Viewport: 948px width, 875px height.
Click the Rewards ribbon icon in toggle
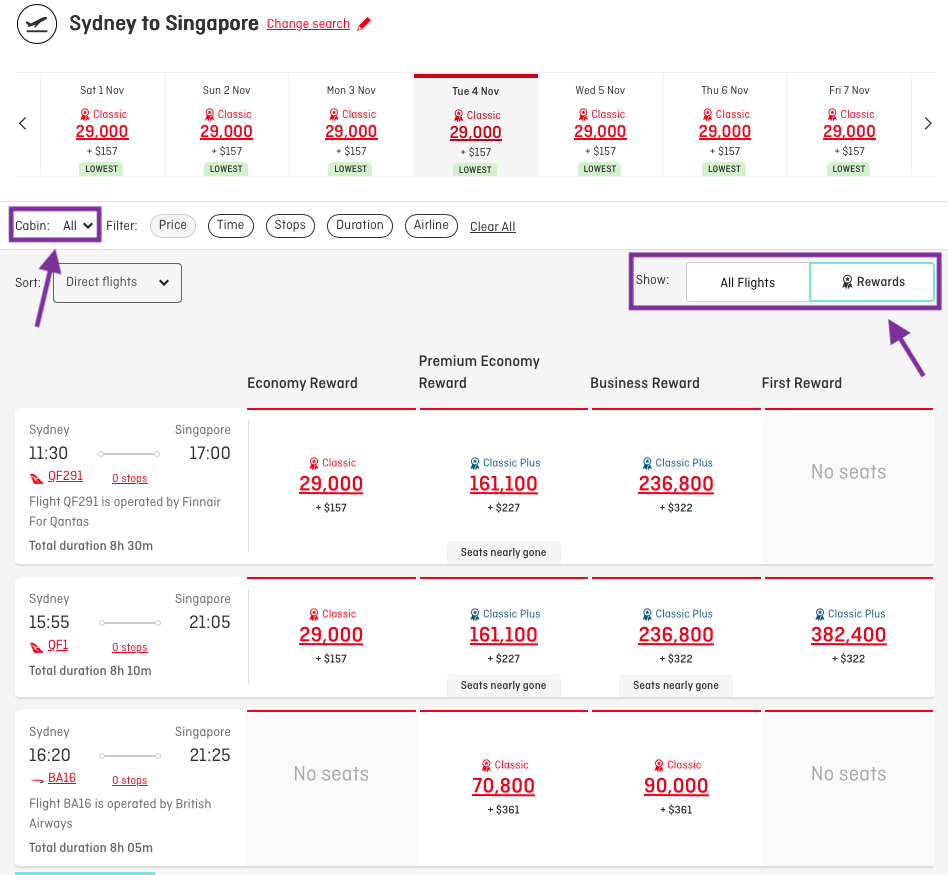pos(848,282)
